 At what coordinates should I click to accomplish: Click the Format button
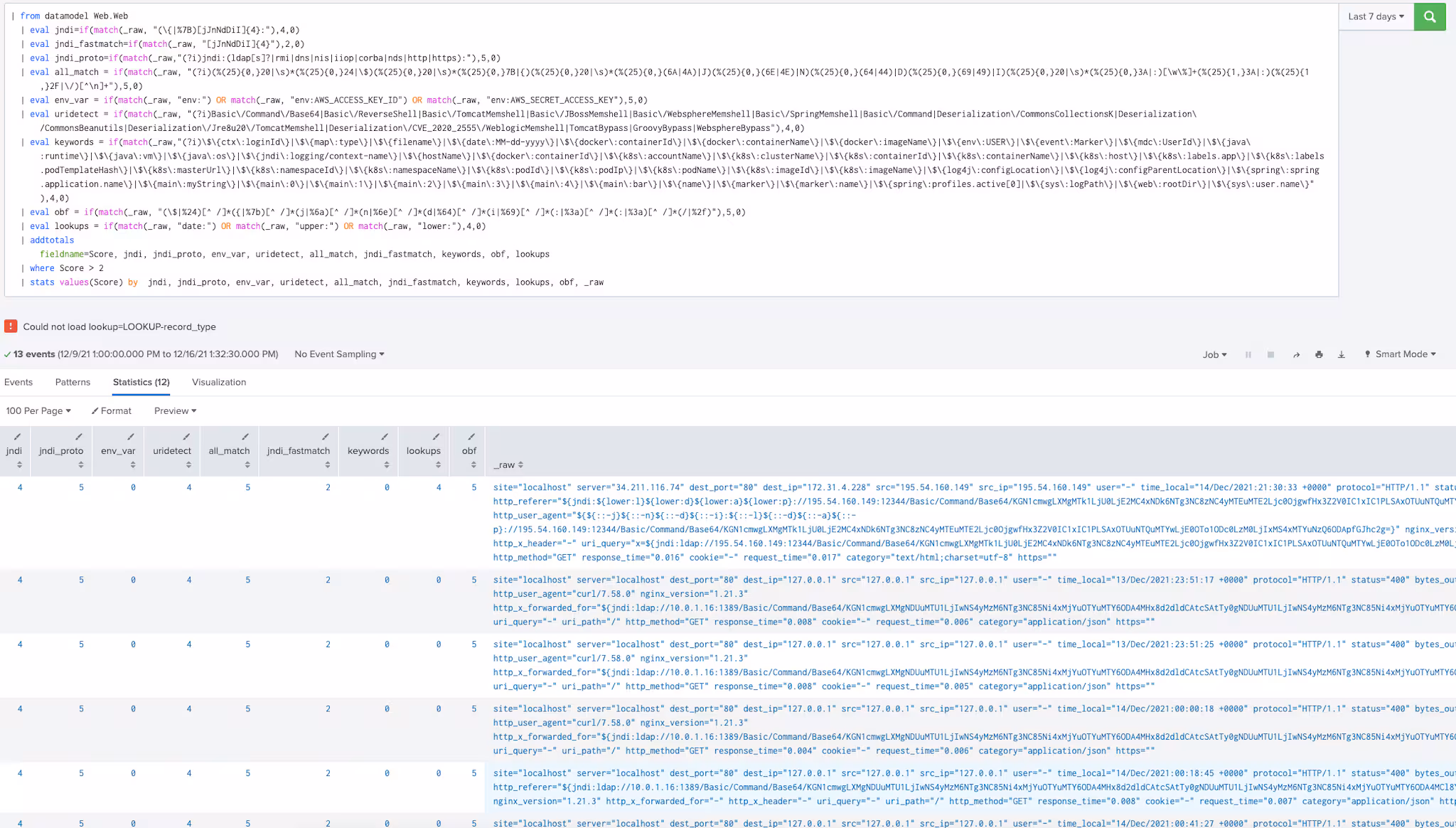[x=112, y=410]
